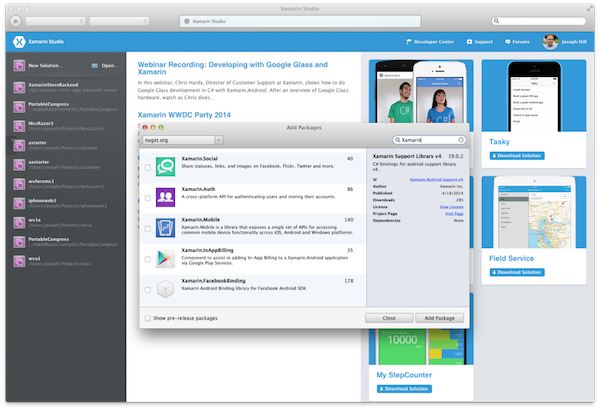This screenshot has width=600, height=410.
Task: Click the Xamarin package search field
Action: click(429, 140)
